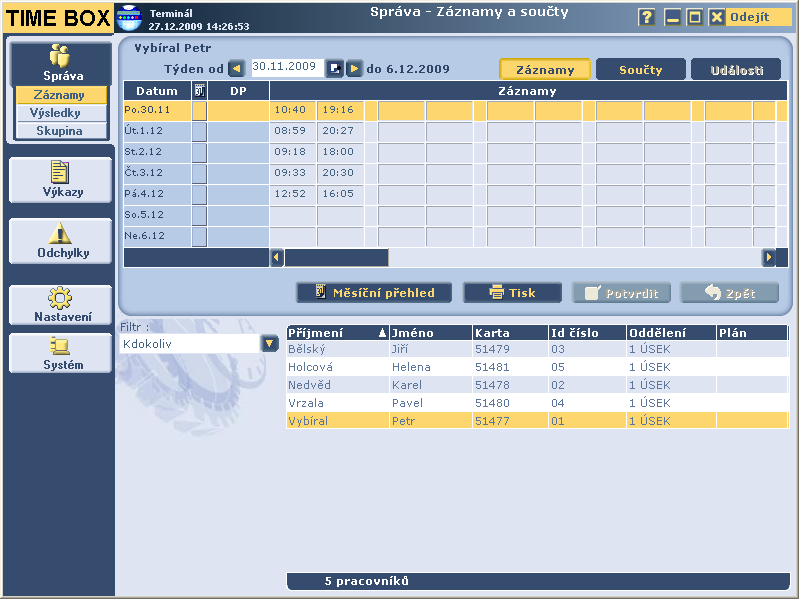Click week start date field 30.11.2009
The width and height of the screenshot is (799, 599).
(287, 68)
